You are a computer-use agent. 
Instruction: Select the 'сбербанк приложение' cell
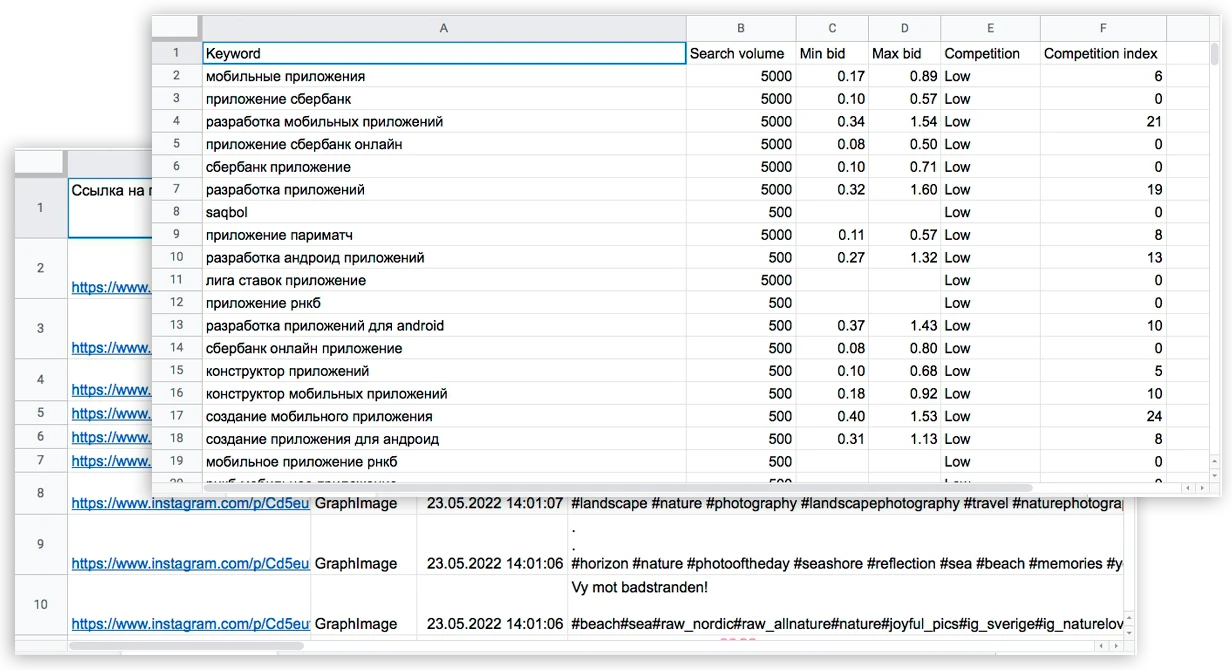click(444, 167)
